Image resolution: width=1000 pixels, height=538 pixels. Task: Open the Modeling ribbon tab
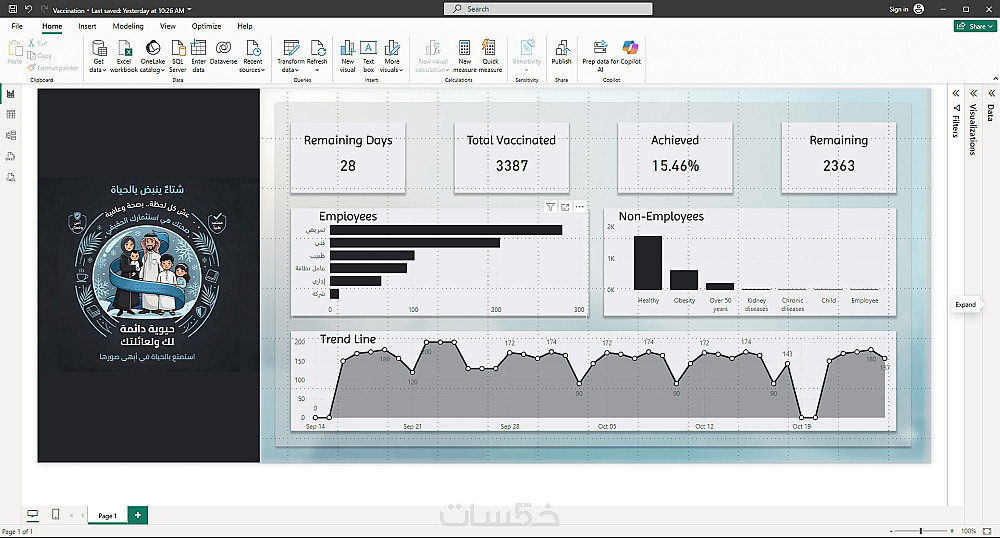pyautogui.click(x=128, y=26)
